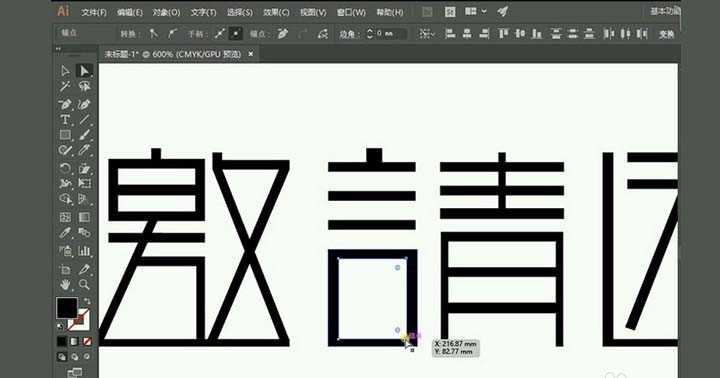Select the Pen tool in the toolbox
The image size is (720, 378).
(x=65, y=104)
